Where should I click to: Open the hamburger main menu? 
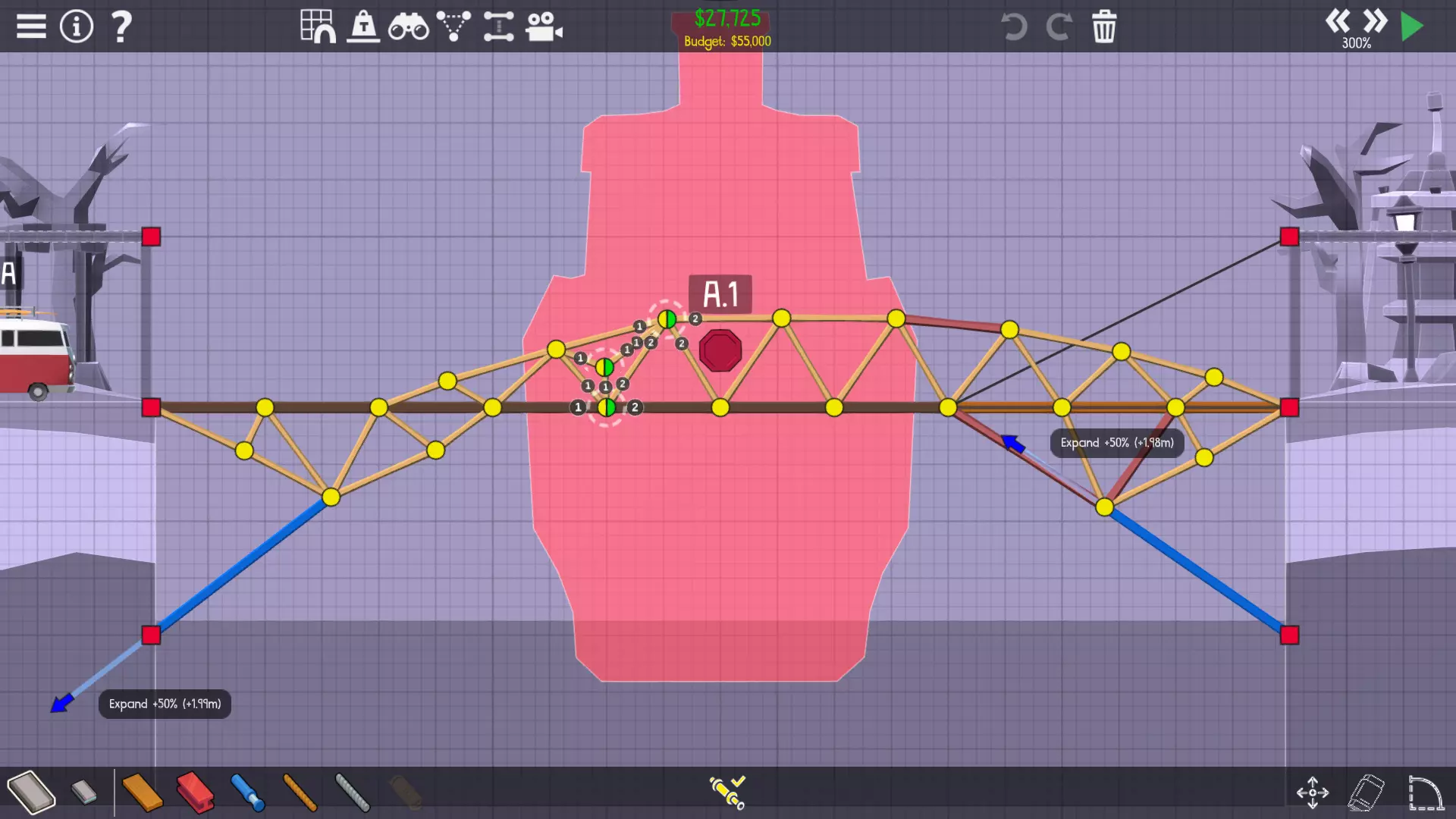pyautogui.click(x=31, y=27)
